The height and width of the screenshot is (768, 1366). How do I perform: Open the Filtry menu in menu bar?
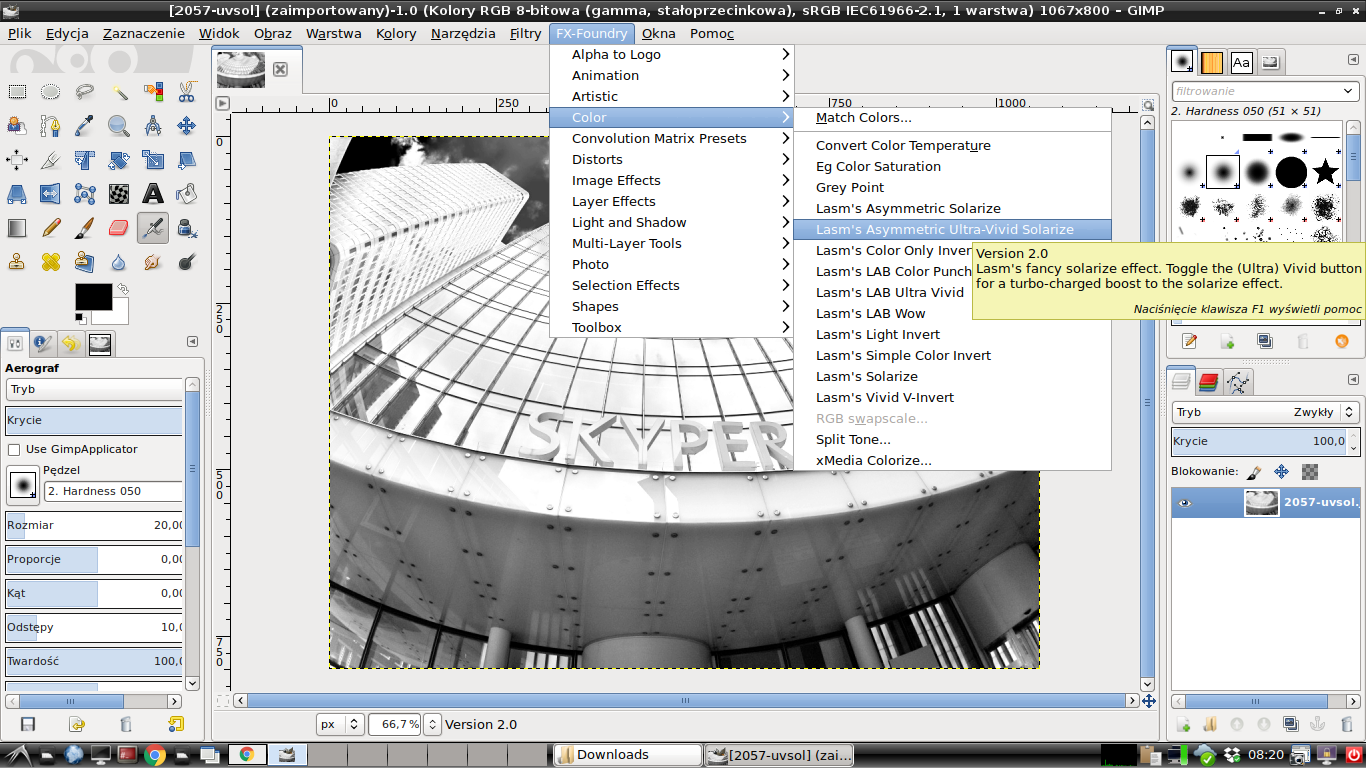tap(525, 33)
